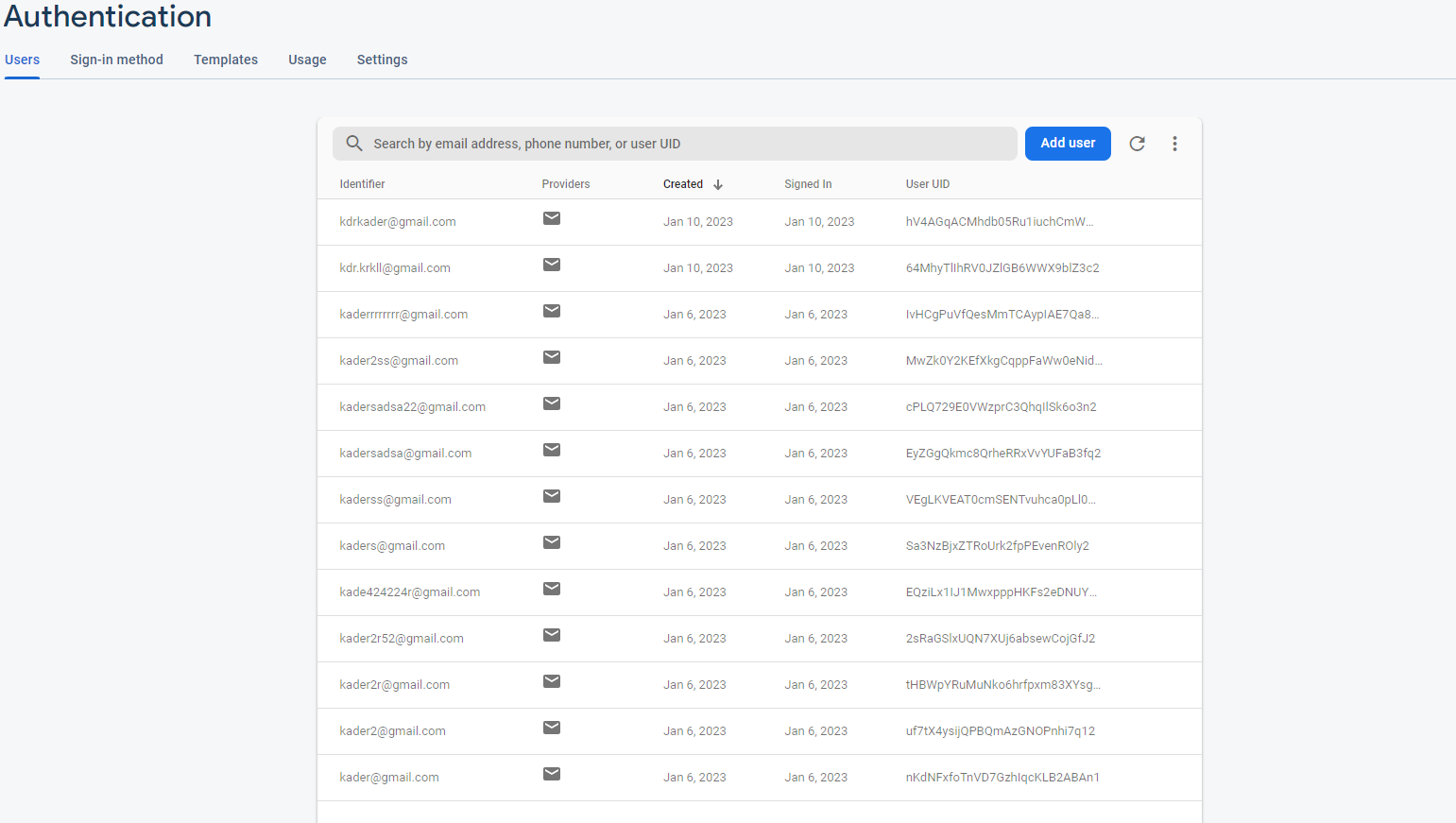Click the email provider icon for kader@gmail.com
The image size is (1456, 823).
click(552, 773)
